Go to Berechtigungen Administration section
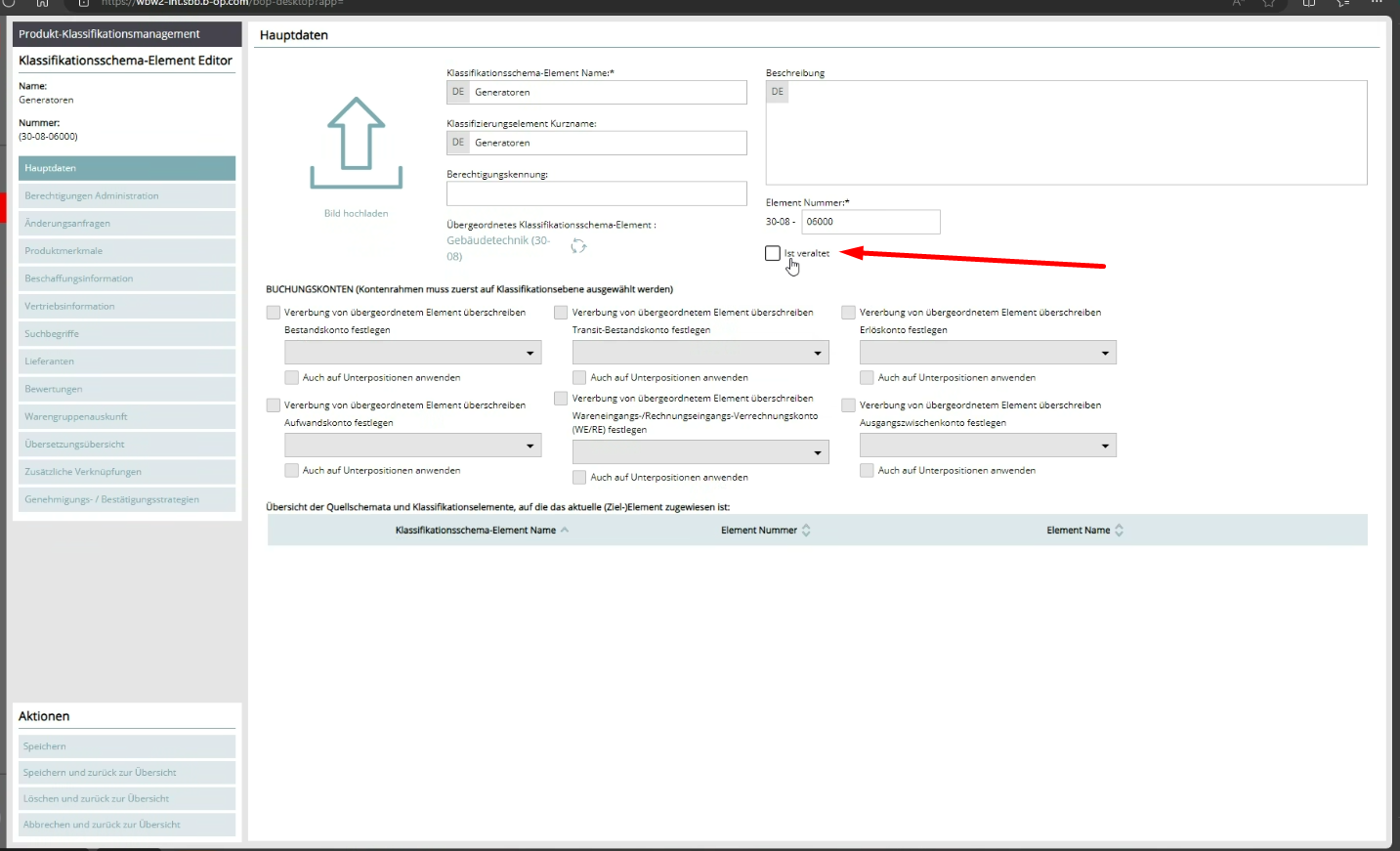Image resolution: width=1400 pixels, height=851 pixels. 127,196
